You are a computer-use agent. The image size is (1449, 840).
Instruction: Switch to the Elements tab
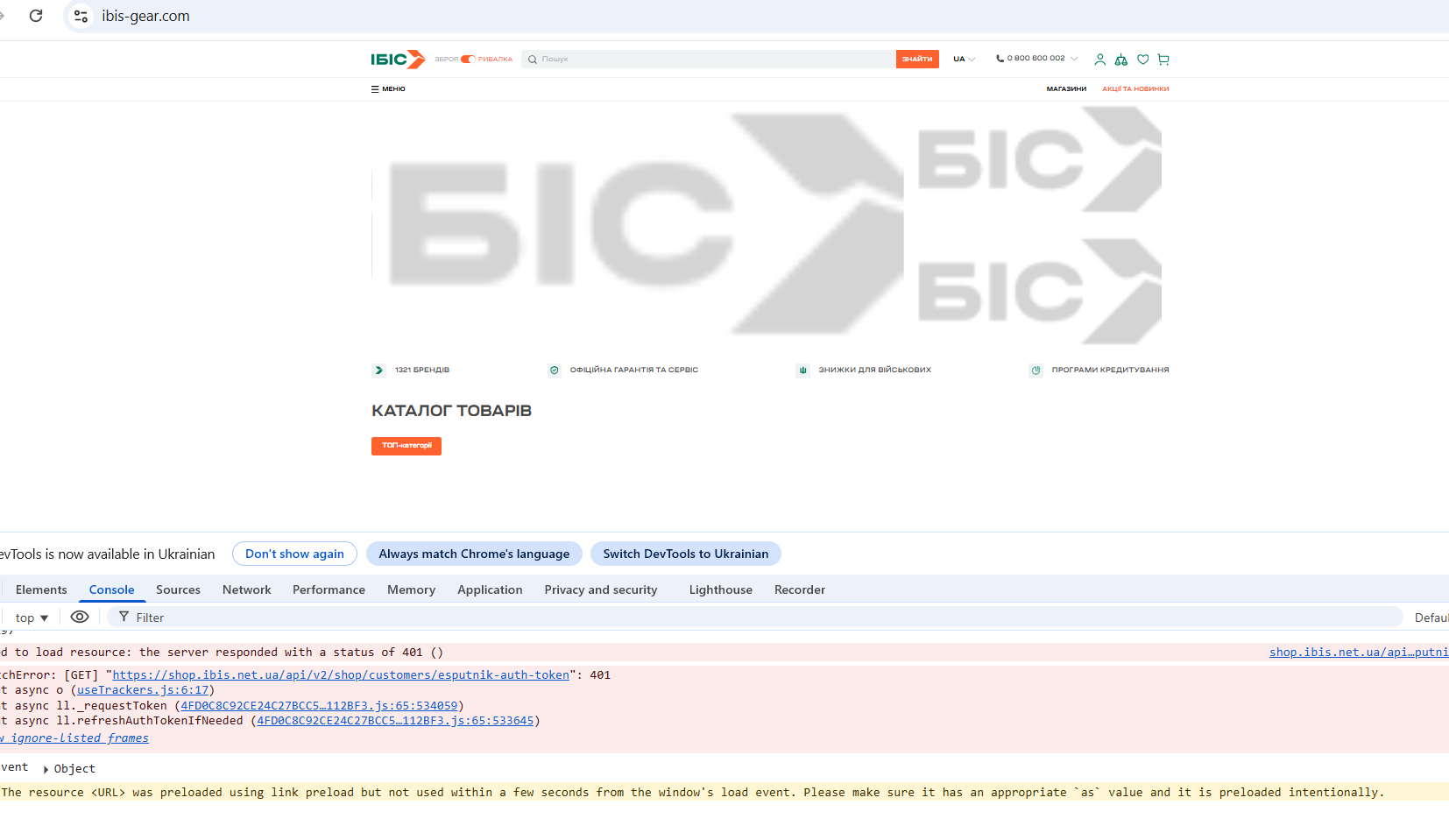(x=41, y=589)
